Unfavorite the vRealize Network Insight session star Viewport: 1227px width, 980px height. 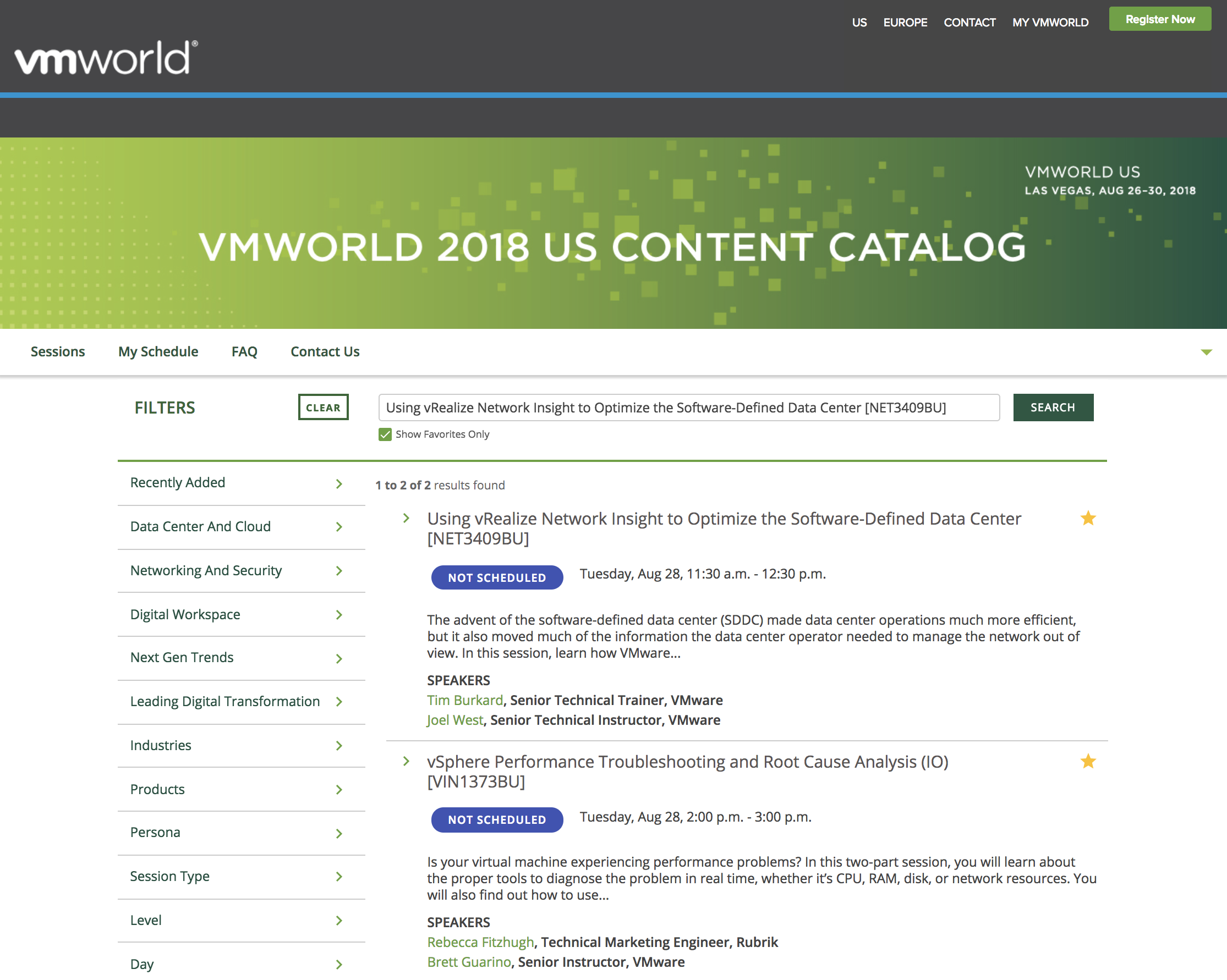pyautogui.click(x=1088, y=518)
